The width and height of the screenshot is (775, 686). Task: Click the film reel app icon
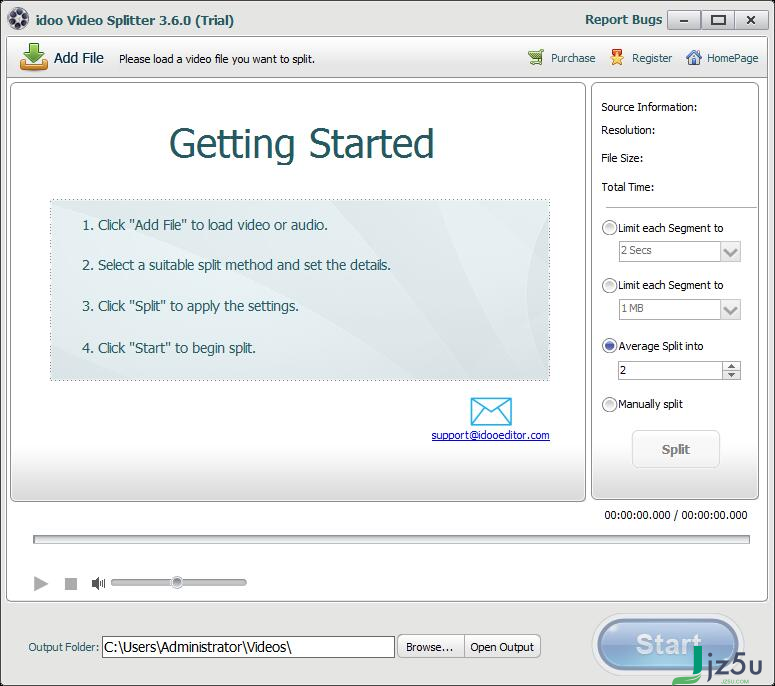point(18,19)
